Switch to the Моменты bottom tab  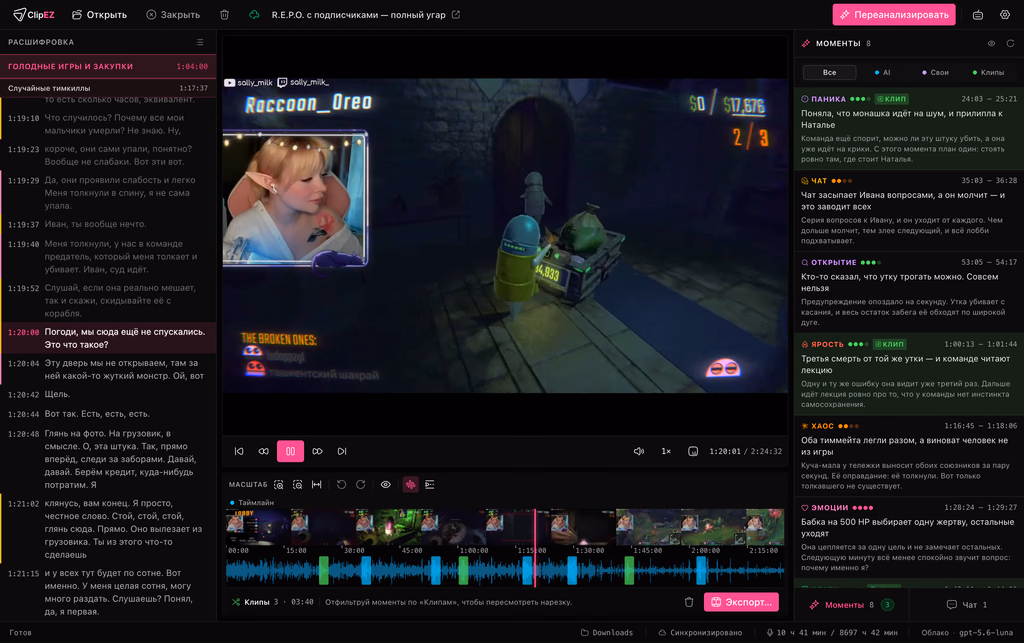[x=852, y=604]
